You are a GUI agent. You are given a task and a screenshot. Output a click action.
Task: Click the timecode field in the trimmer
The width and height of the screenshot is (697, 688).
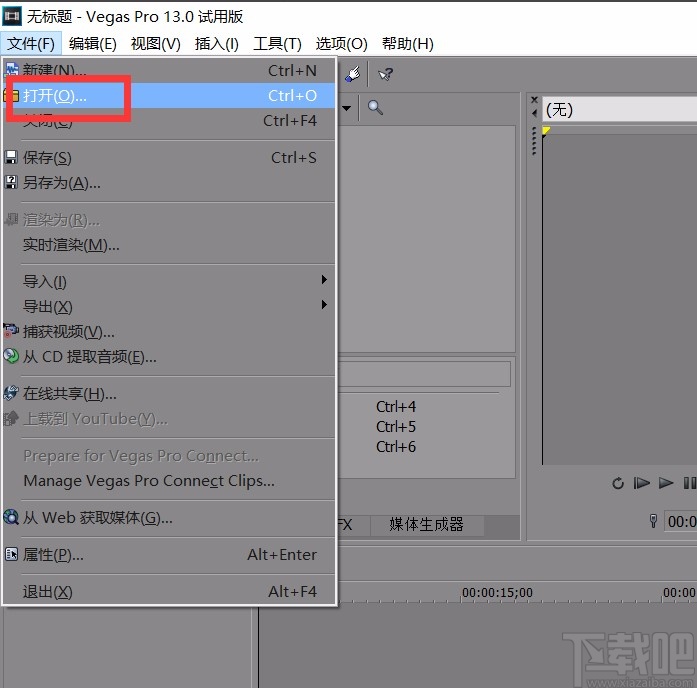tap(680, 521)
